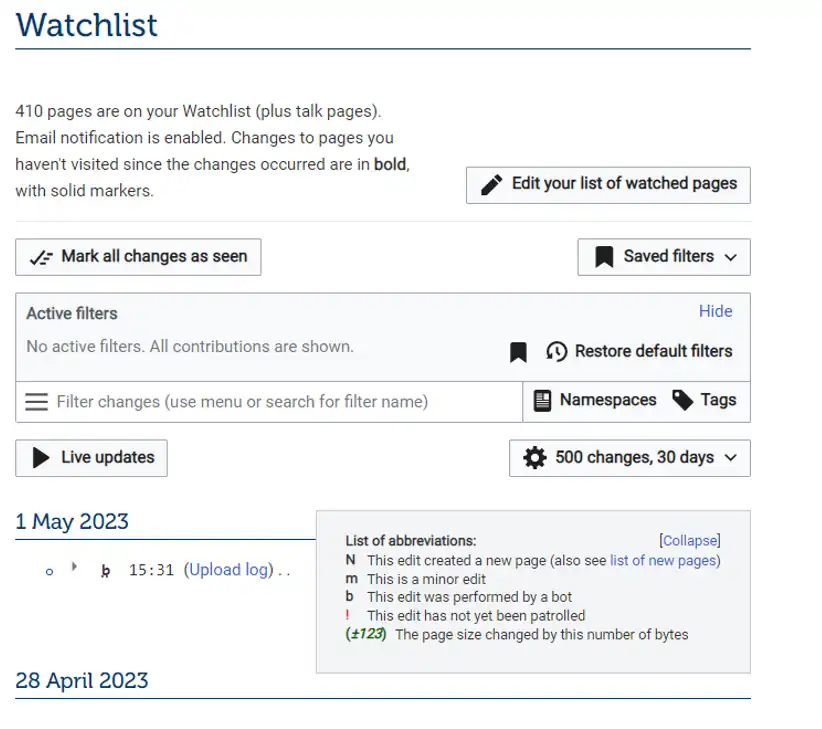This screenshot has height=729, width=822.
Task: Click the bookmark icon on Saved filters
Action: (x=604, y=257)
